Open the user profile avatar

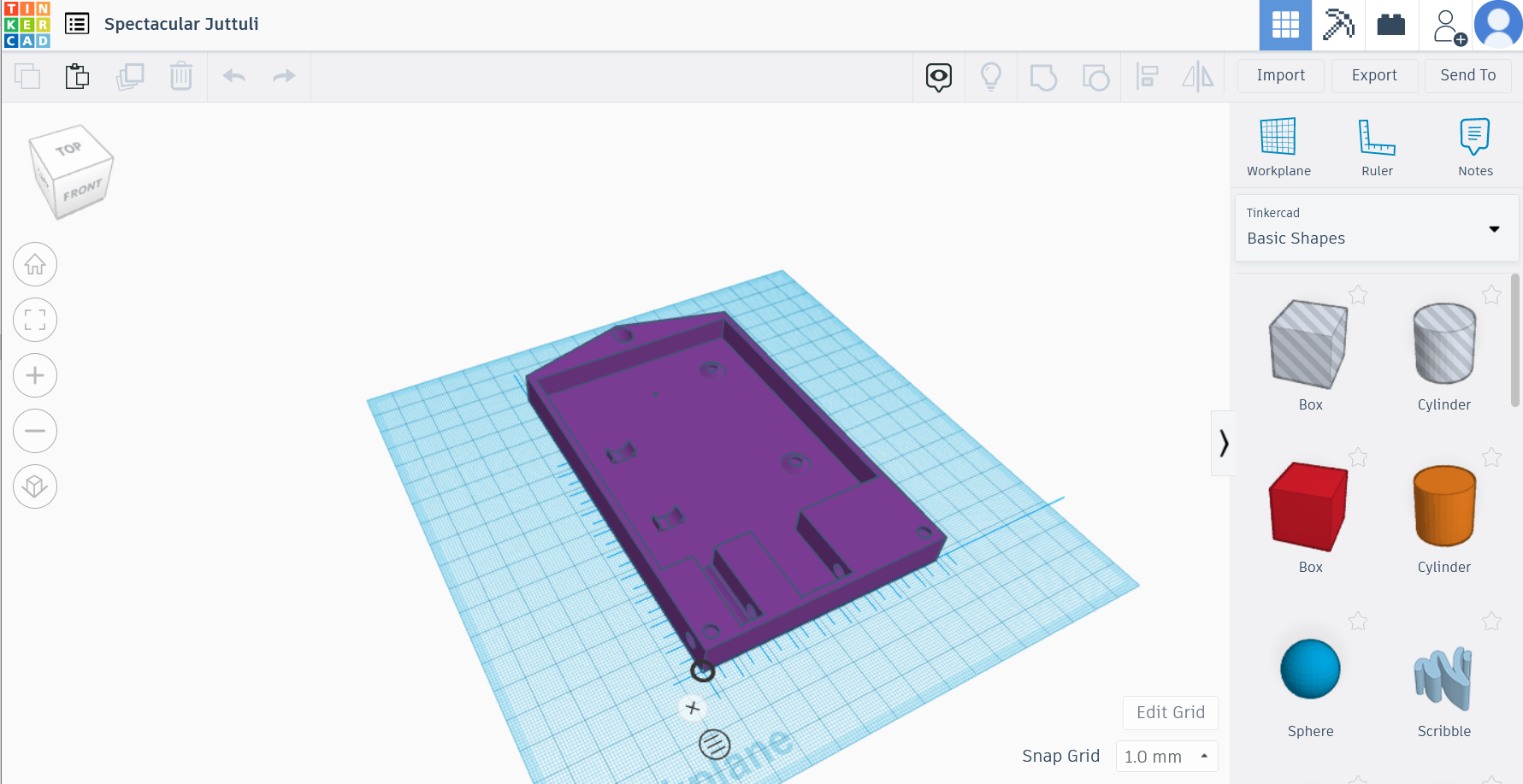[1498, 24]
